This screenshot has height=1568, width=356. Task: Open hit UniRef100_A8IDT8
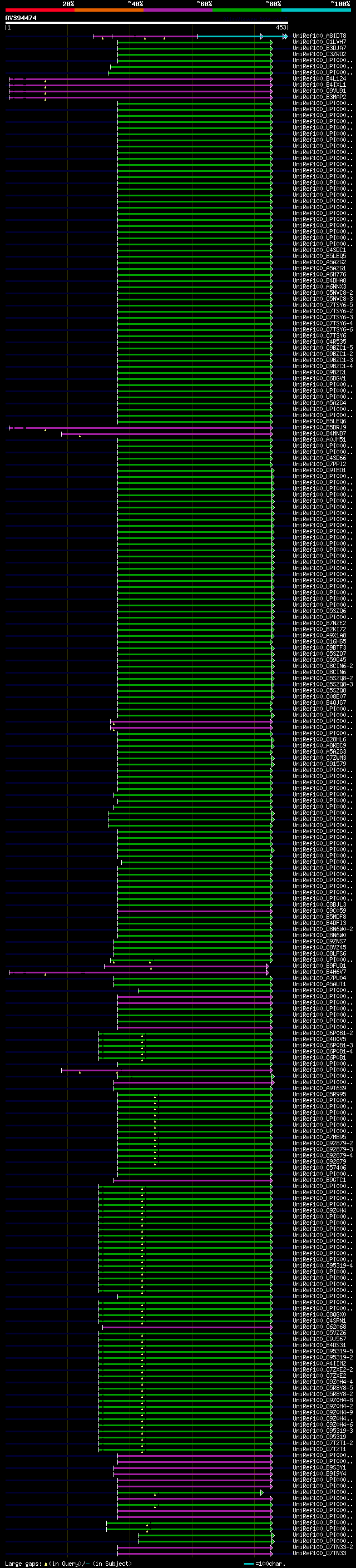[319, 36]
